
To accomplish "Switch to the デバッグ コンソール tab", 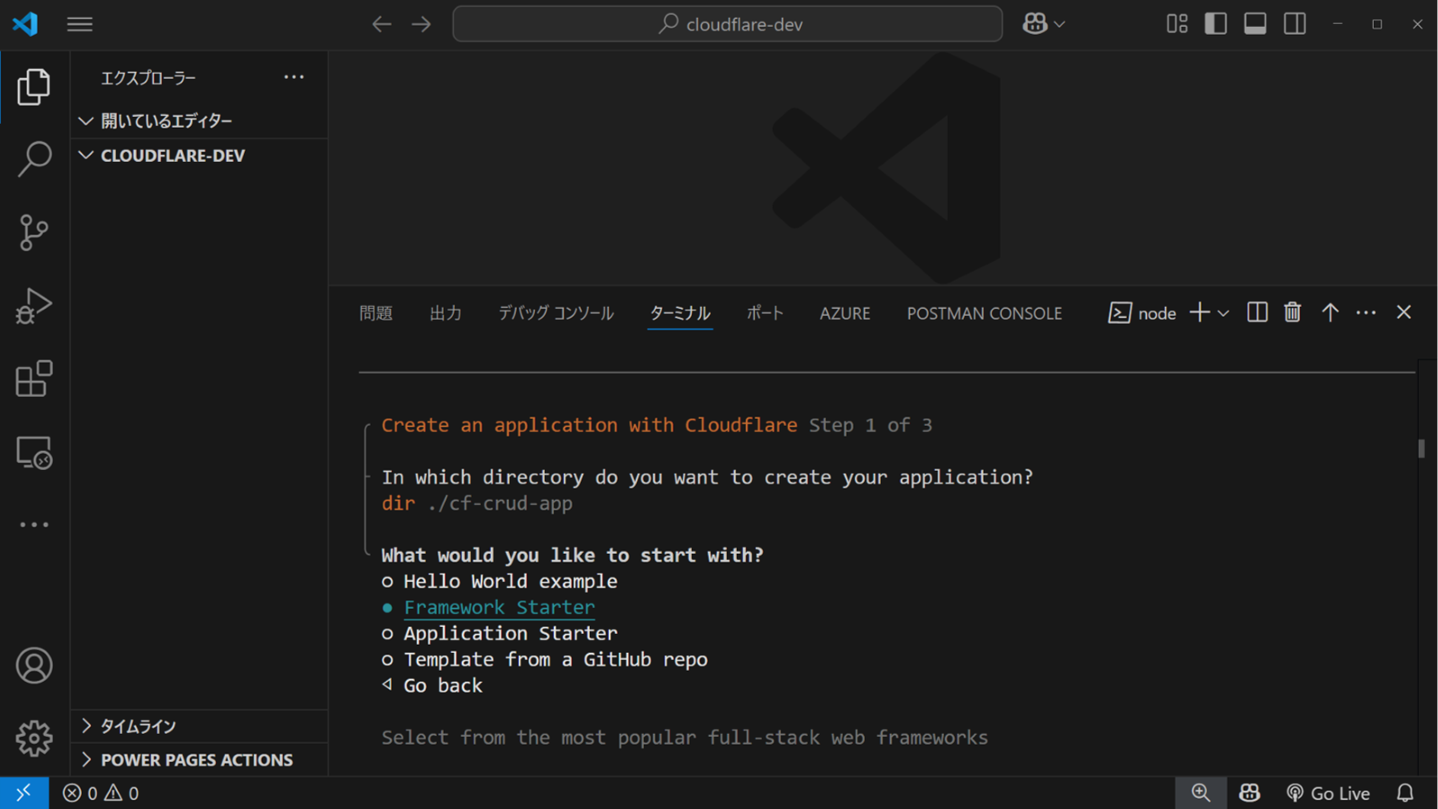I will [x=556, y=313].
